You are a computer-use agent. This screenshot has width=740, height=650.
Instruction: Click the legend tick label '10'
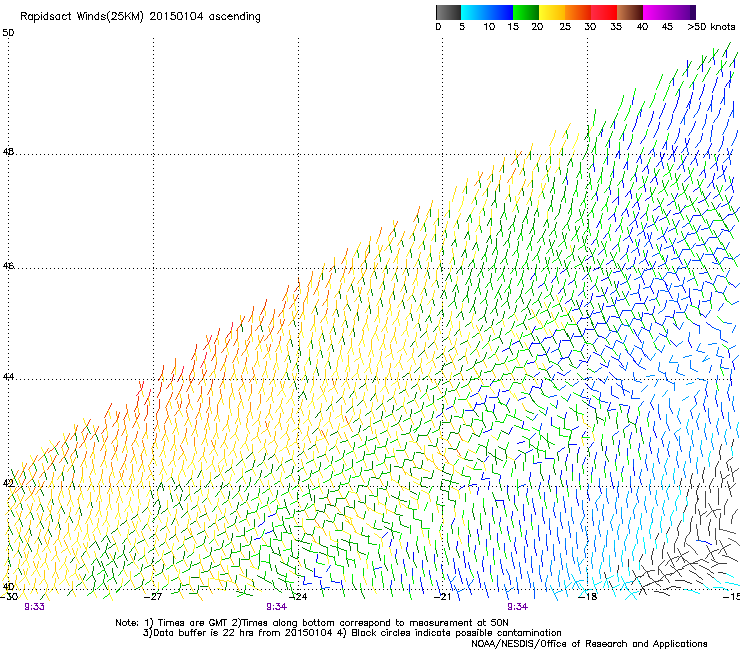pos(489,27)
